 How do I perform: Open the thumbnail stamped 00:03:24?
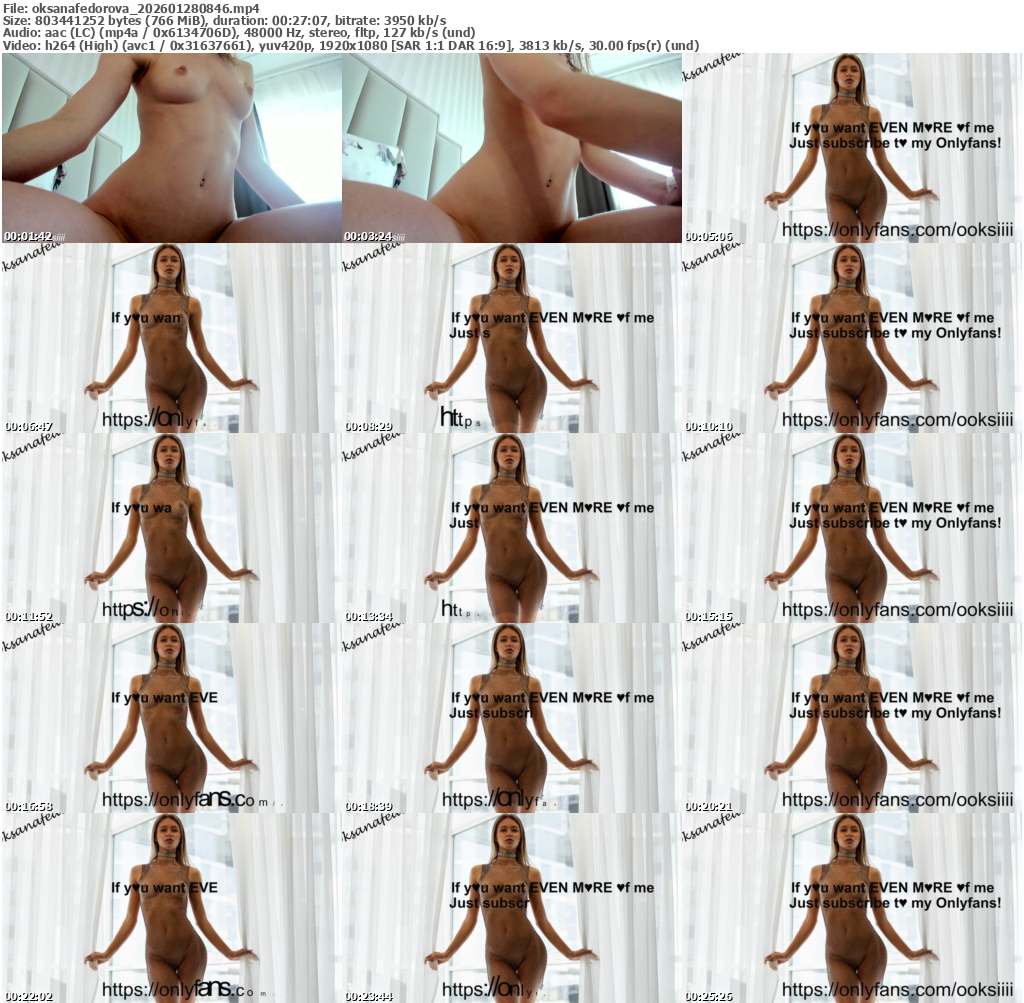[512, 148]
